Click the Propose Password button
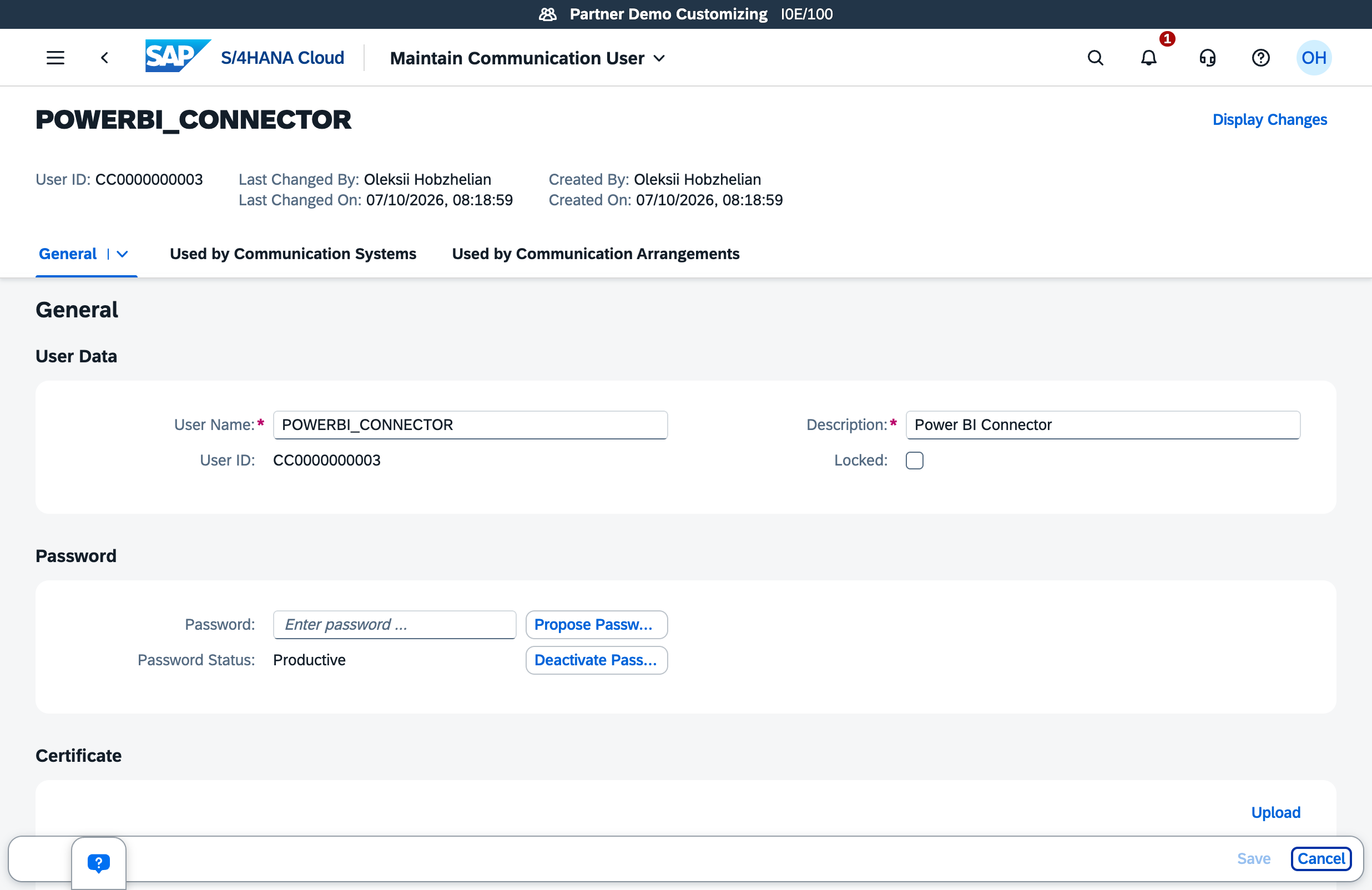Image resolution: width=1372 pixels, height=890 pixels. tap(597, 625)
